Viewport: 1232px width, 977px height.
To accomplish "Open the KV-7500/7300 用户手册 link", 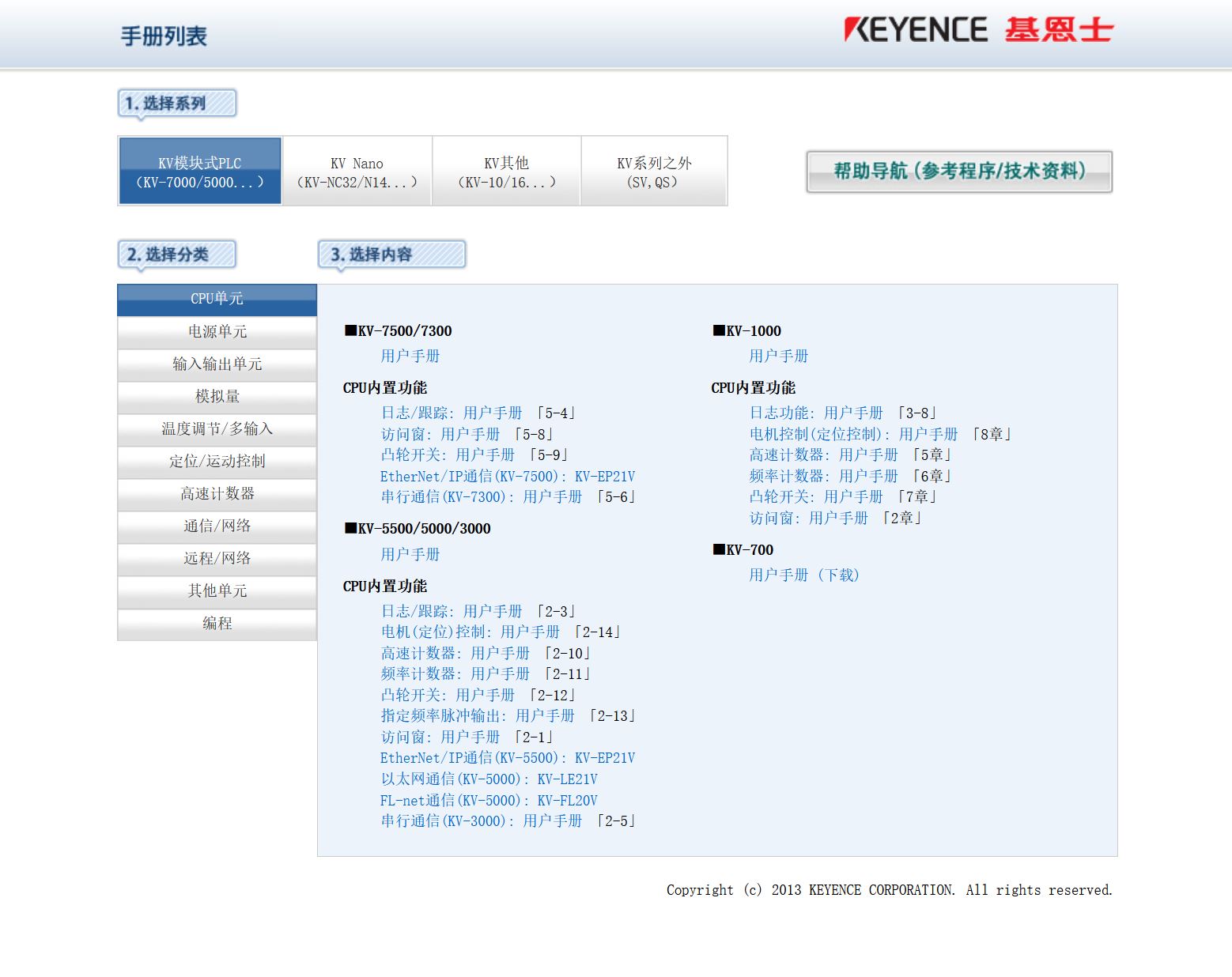I will 410,356.
